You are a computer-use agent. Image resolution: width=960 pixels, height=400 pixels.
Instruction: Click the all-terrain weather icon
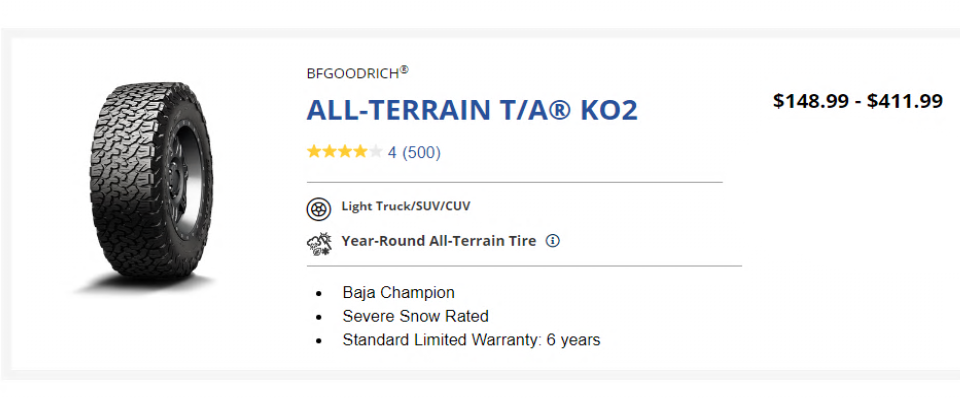tap(318, 242)
